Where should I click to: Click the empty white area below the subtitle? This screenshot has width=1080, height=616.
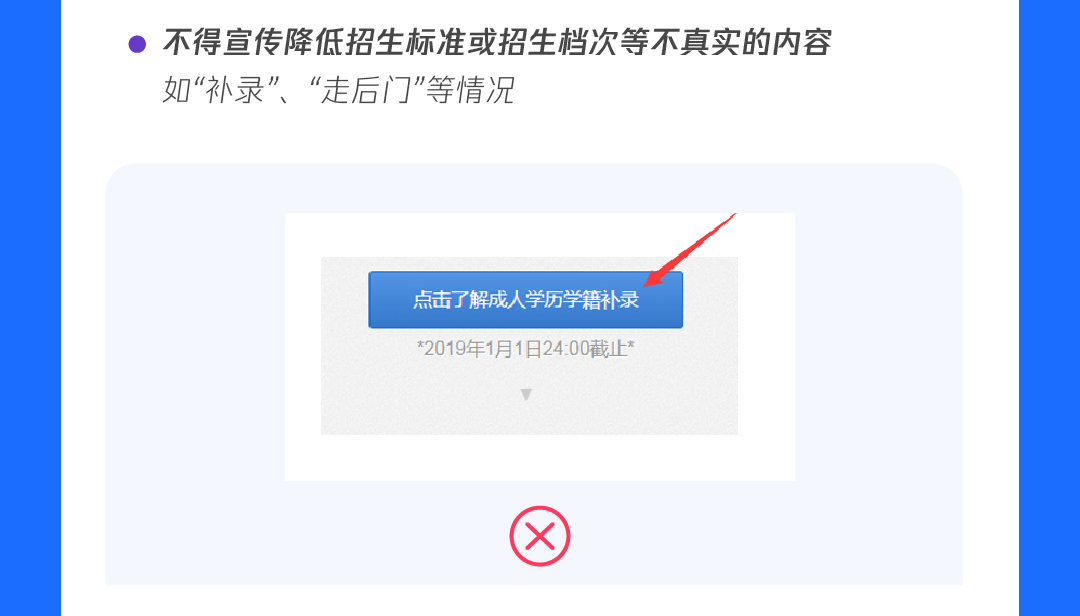pyautogui.click(x=540, y=134)
